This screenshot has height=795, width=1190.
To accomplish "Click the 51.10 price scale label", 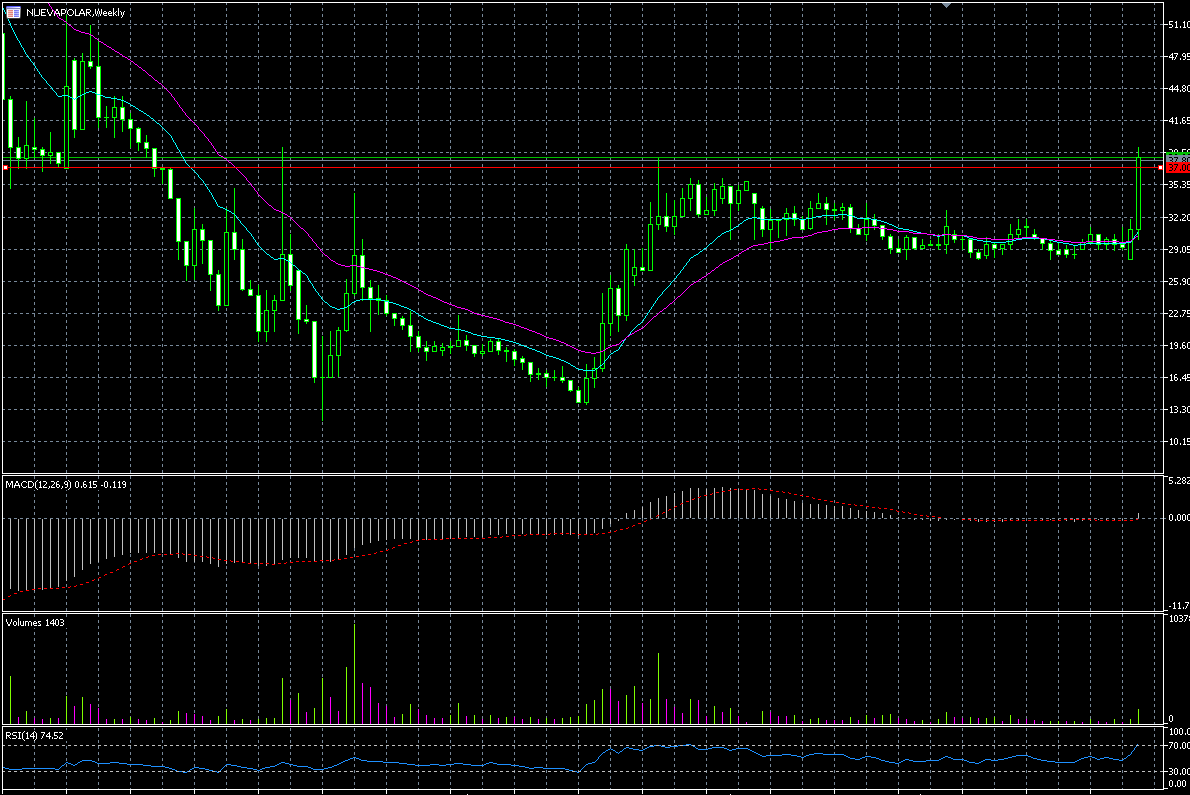I will click(x=1177, y=25).
